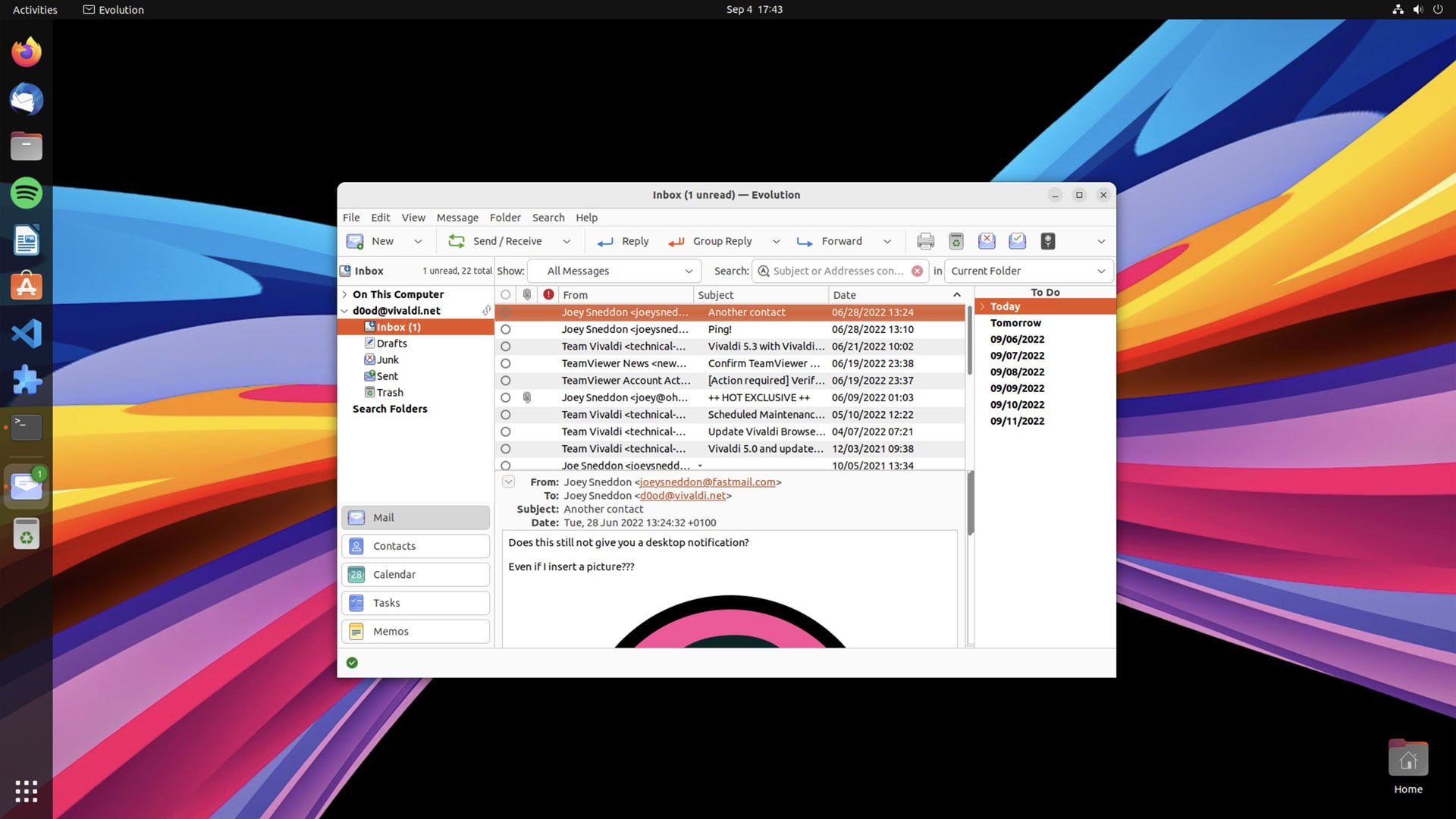
Task: Click the message list vertical scrollbar
Action: coord(969,341)
